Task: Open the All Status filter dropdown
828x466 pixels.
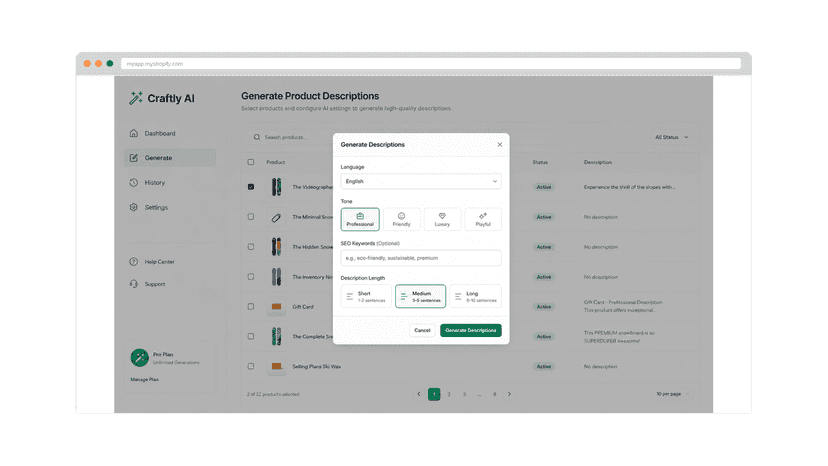Action: (672, 137)
